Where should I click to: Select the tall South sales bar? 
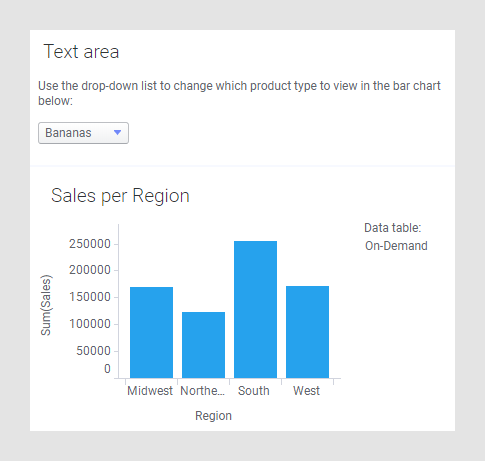pos(255,309)
